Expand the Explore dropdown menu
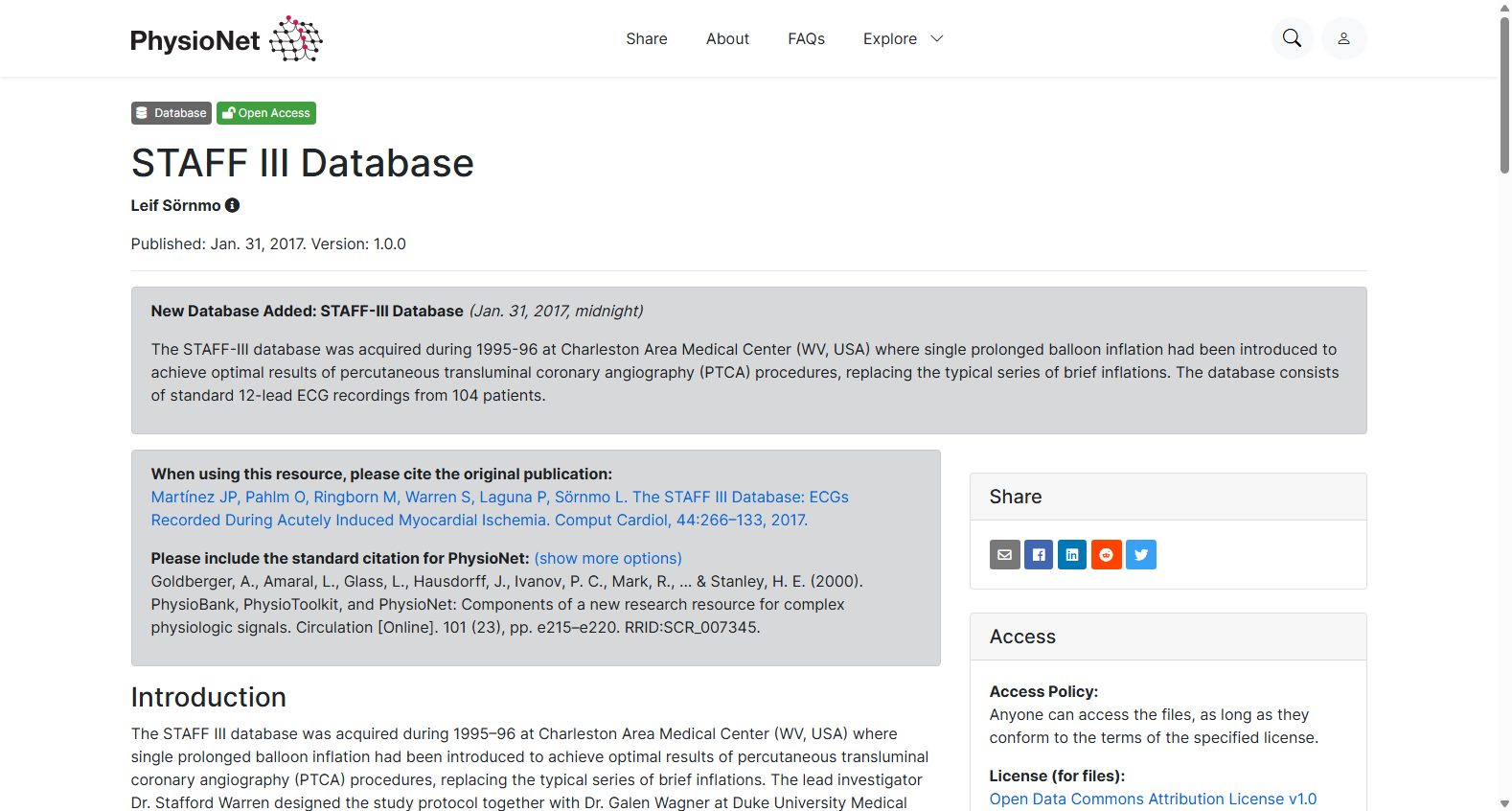1512x811 pixels. click(903, 38)
